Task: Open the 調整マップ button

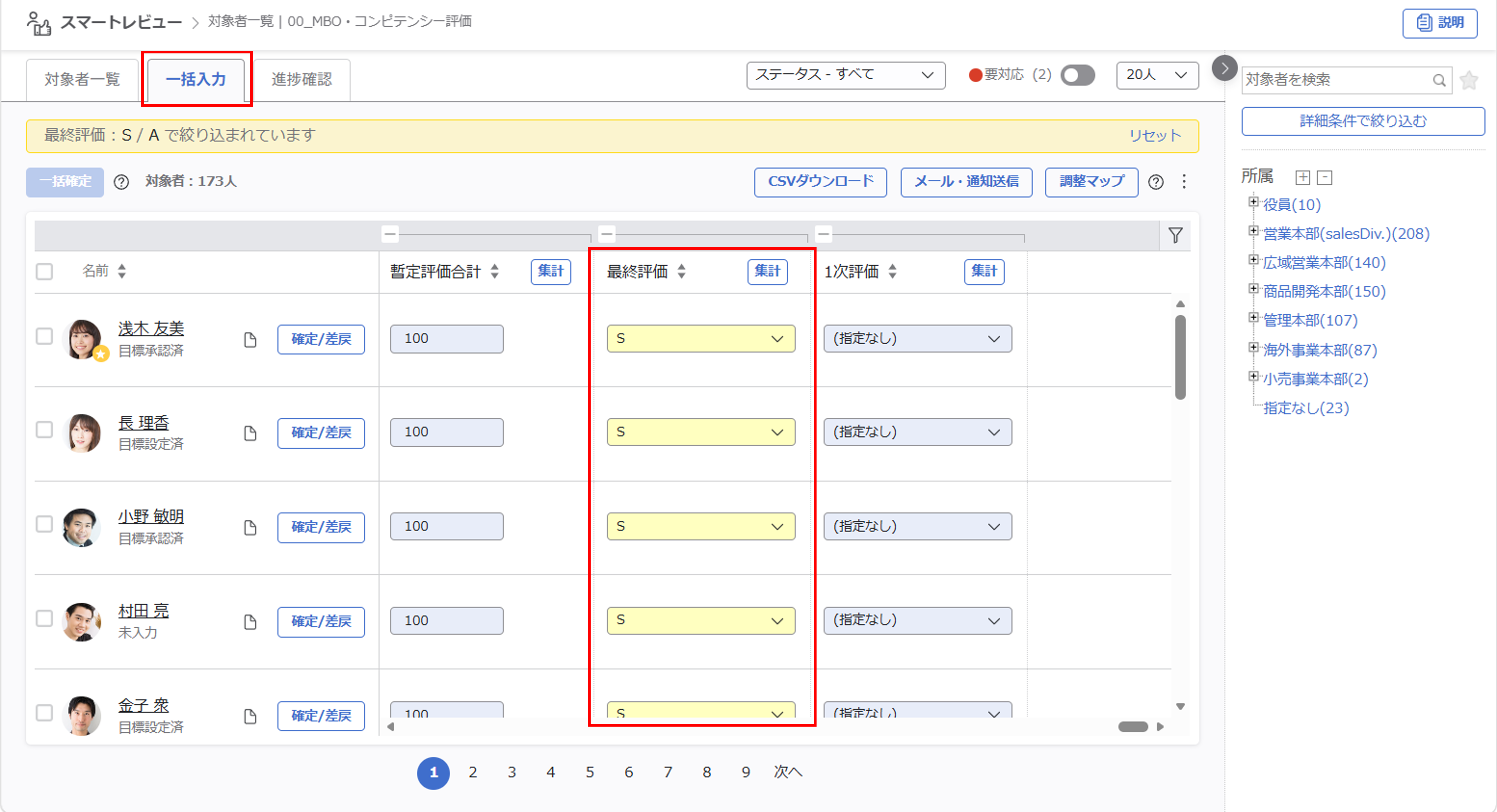Action: click(1091, 182)
